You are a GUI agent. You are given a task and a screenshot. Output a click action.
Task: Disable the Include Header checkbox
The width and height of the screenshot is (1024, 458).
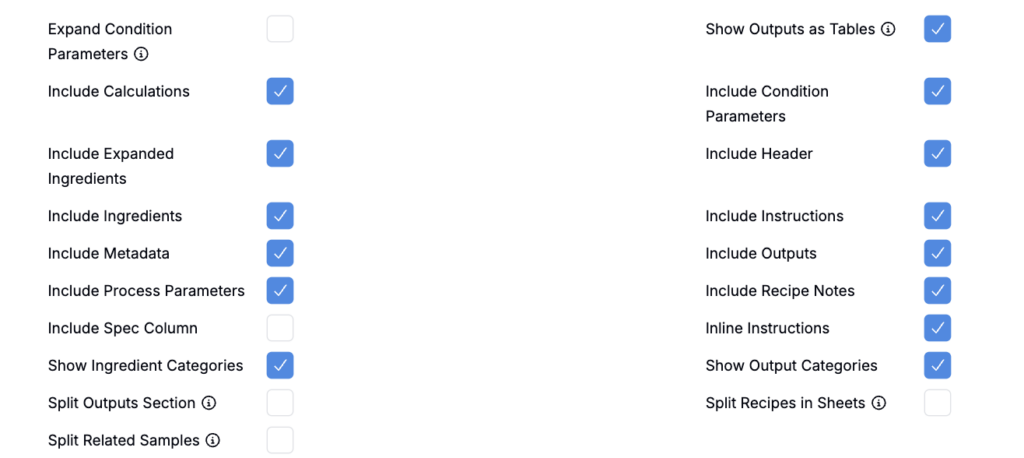[x=937, y=154]
